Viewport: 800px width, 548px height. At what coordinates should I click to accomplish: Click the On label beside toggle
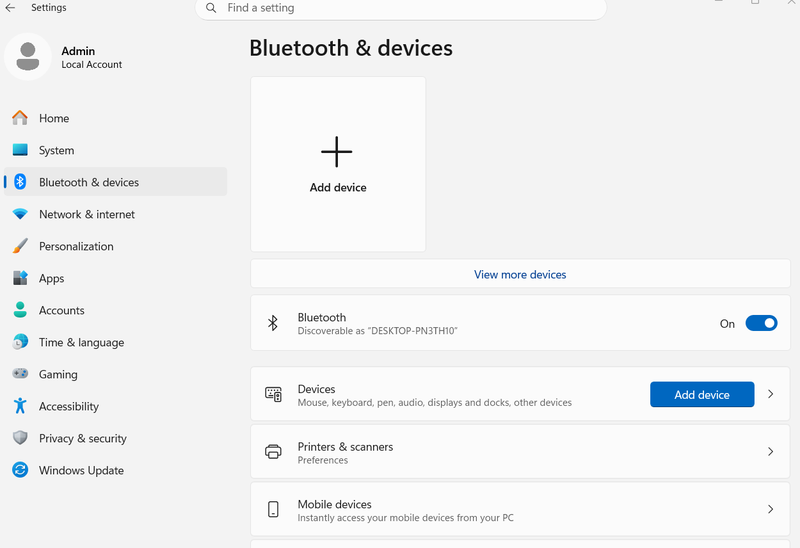coord(727,323)
